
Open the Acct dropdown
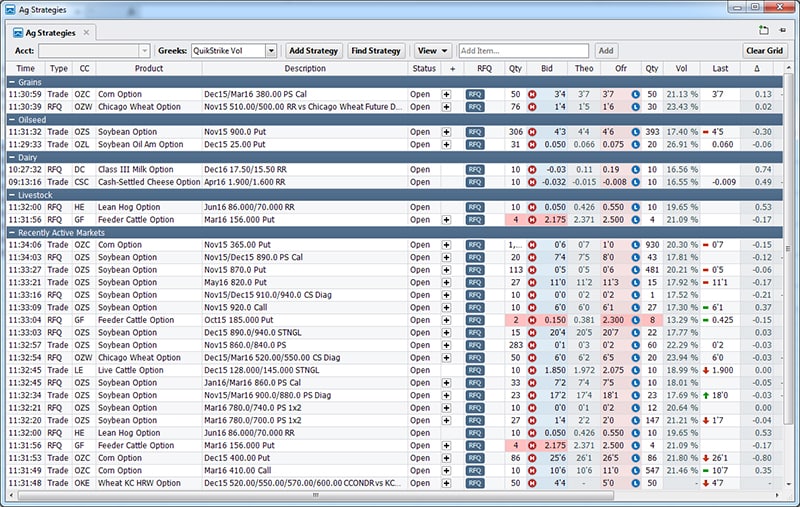point(144,50)
